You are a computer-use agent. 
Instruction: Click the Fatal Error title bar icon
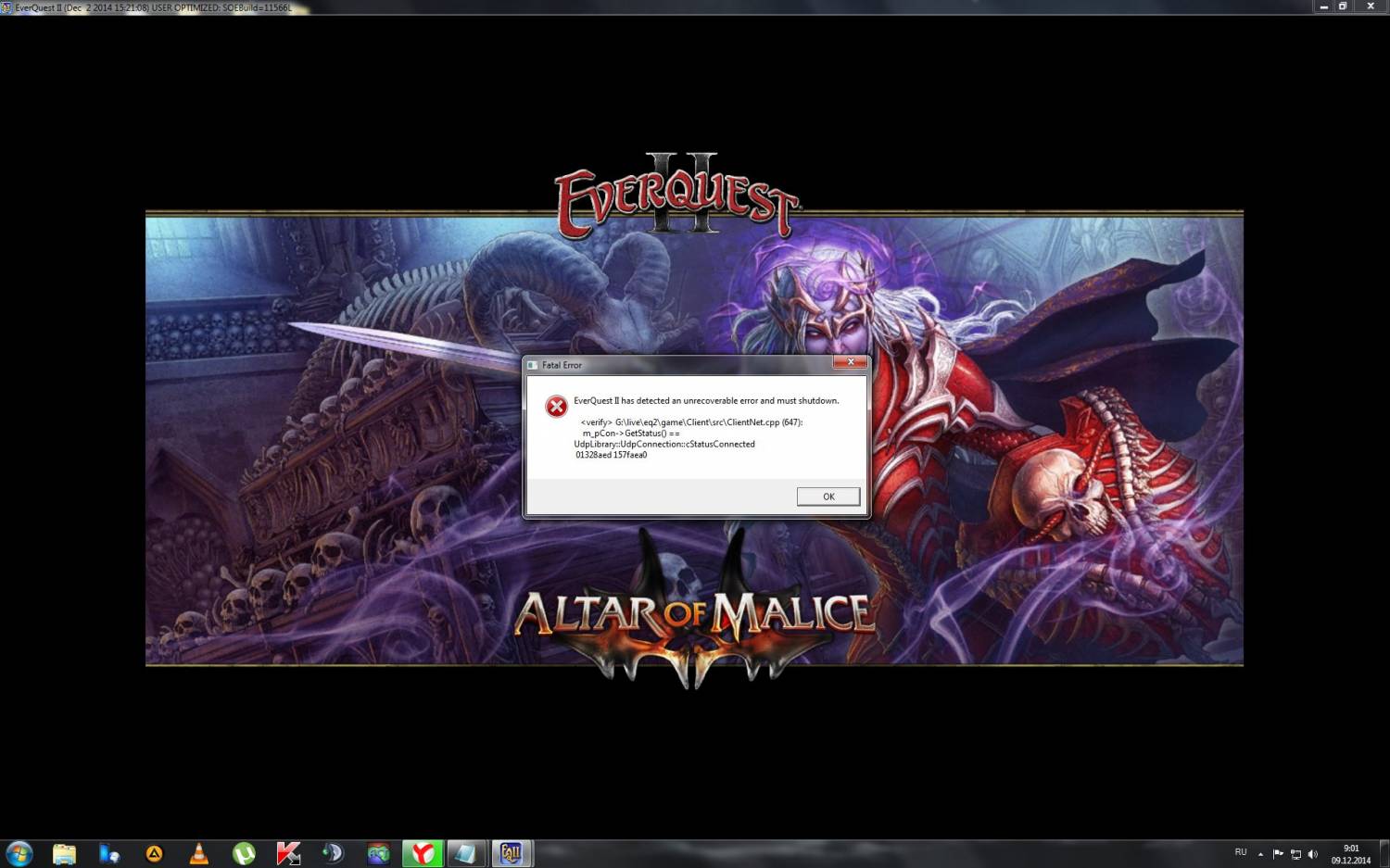532,365
